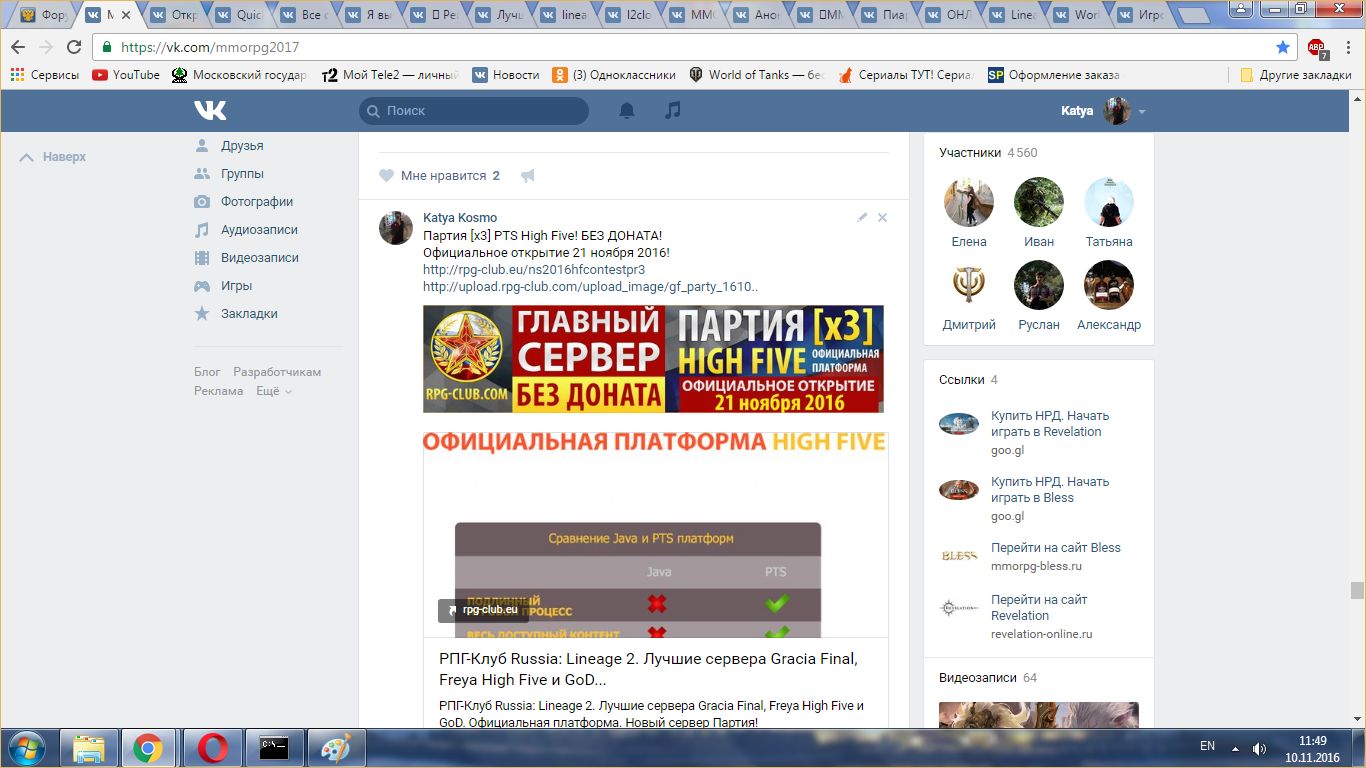Open the notifications bell
This screenshot has height=768, width=1366.
click(x=627, y=111)
